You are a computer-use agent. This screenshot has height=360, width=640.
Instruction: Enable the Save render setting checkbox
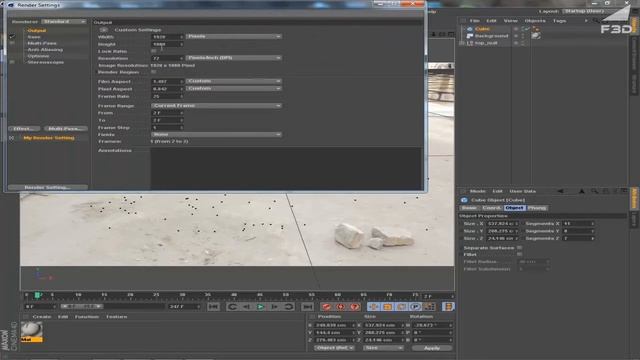pos(12,37)
